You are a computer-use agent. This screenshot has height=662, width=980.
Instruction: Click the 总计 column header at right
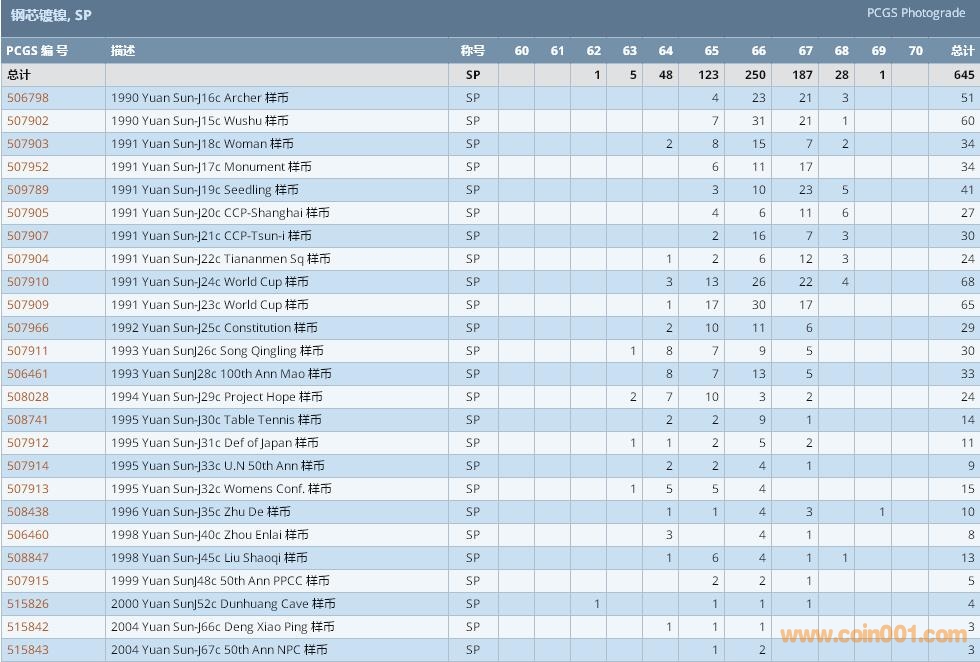(962, 51)
